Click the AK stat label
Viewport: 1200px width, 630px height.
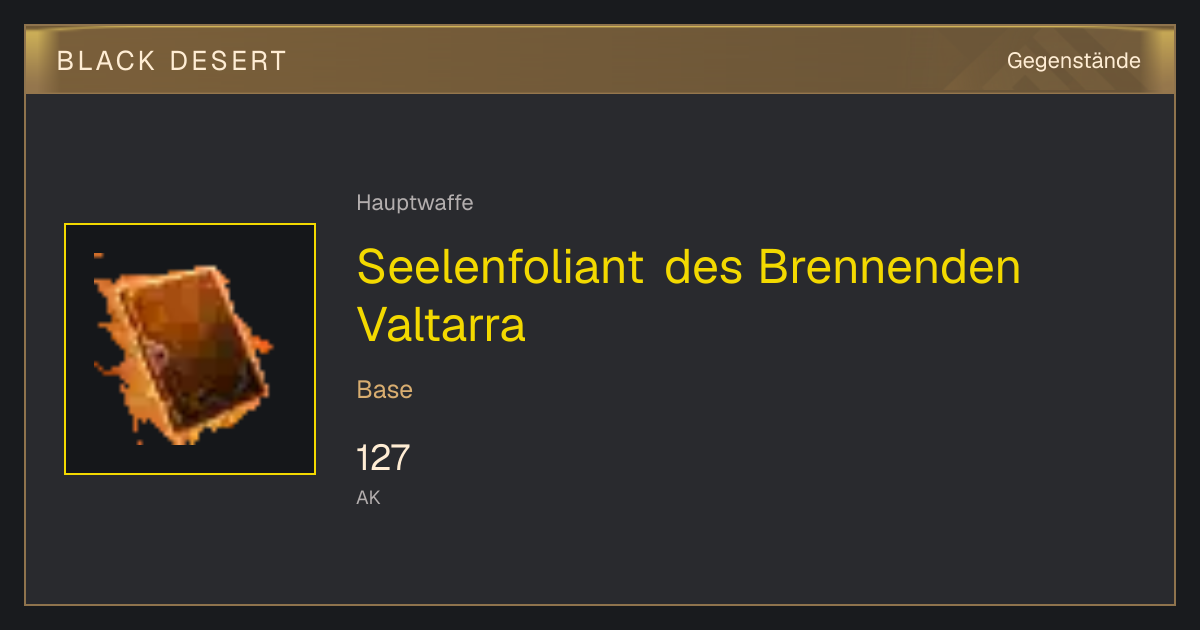[x=369, y=497]
